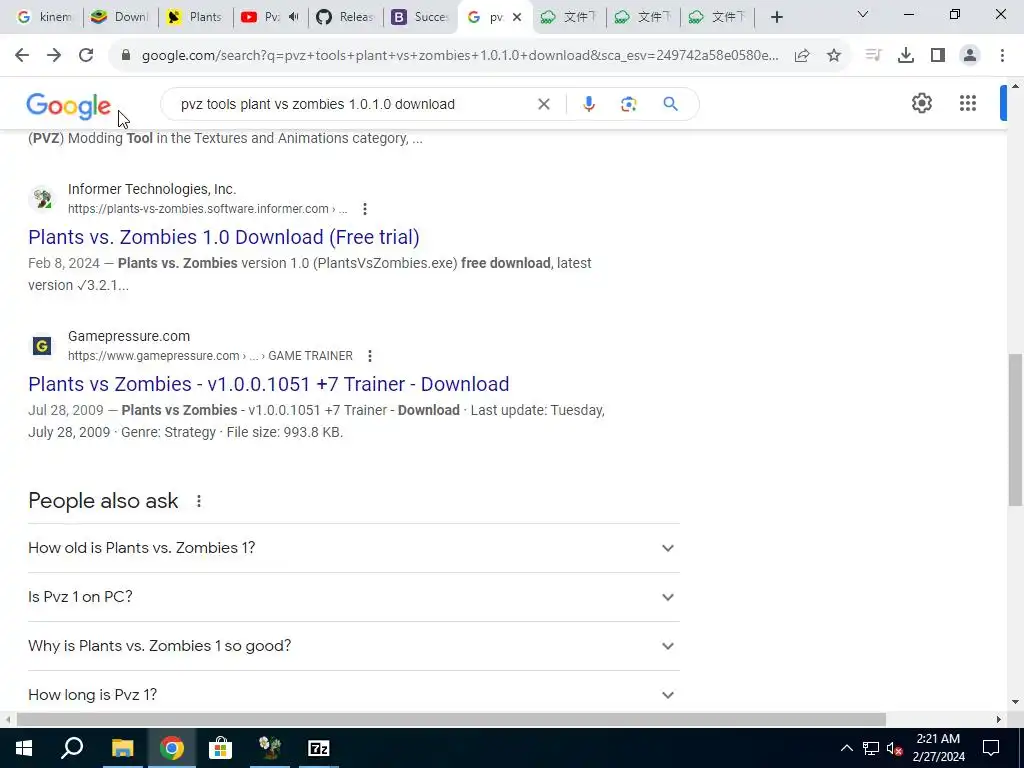The image size is (1024, 768).
Task: Switch to the GitHub Releas tab
Action: [345, 17]
